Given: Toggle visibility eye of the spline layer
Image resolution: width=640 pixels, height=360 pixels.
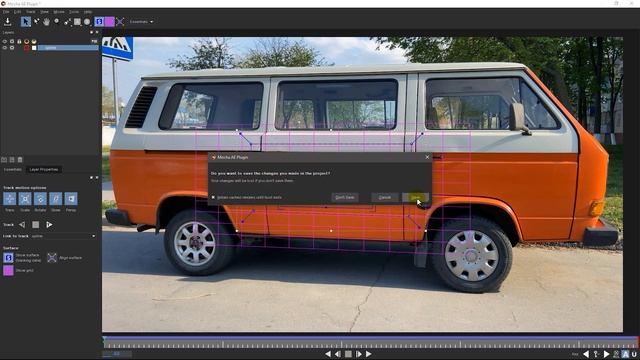Looking at the screenshot, I should point(4,48).
